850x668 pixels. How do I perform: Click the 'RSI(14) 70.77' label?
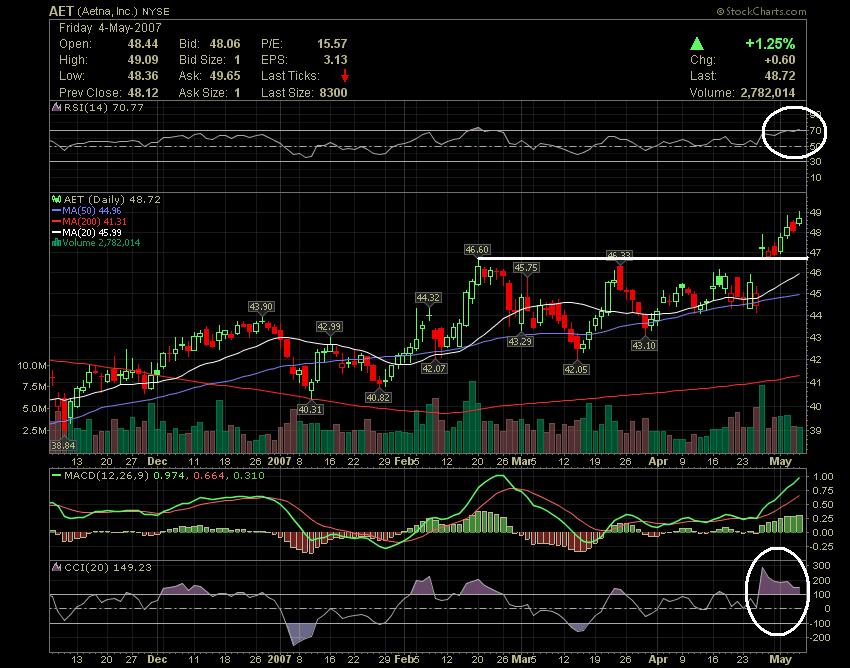[x=104, y=107]
